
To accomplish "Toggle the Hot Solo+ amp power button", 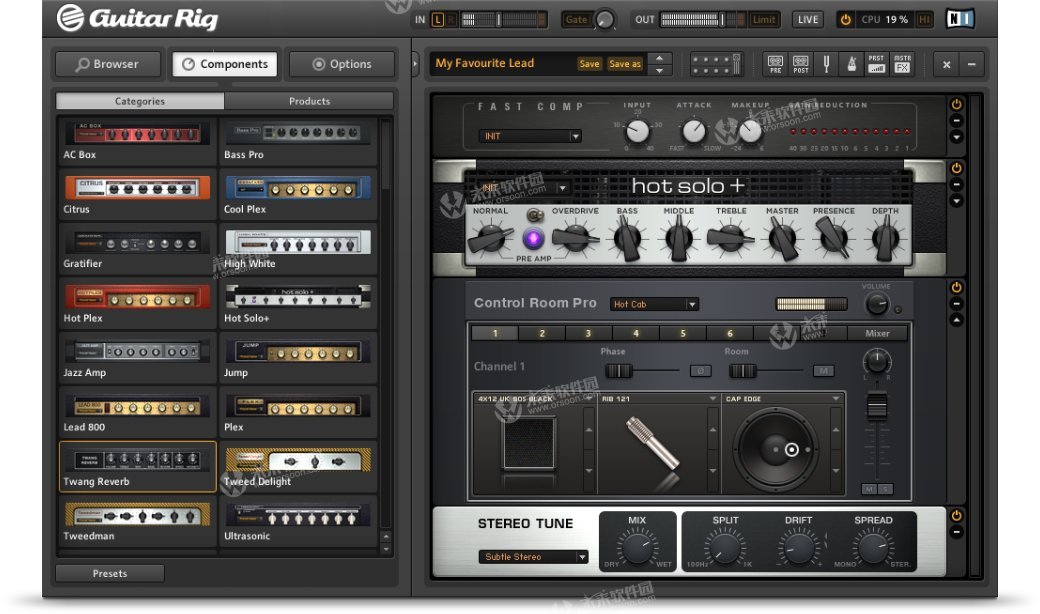I will [956, 168].
